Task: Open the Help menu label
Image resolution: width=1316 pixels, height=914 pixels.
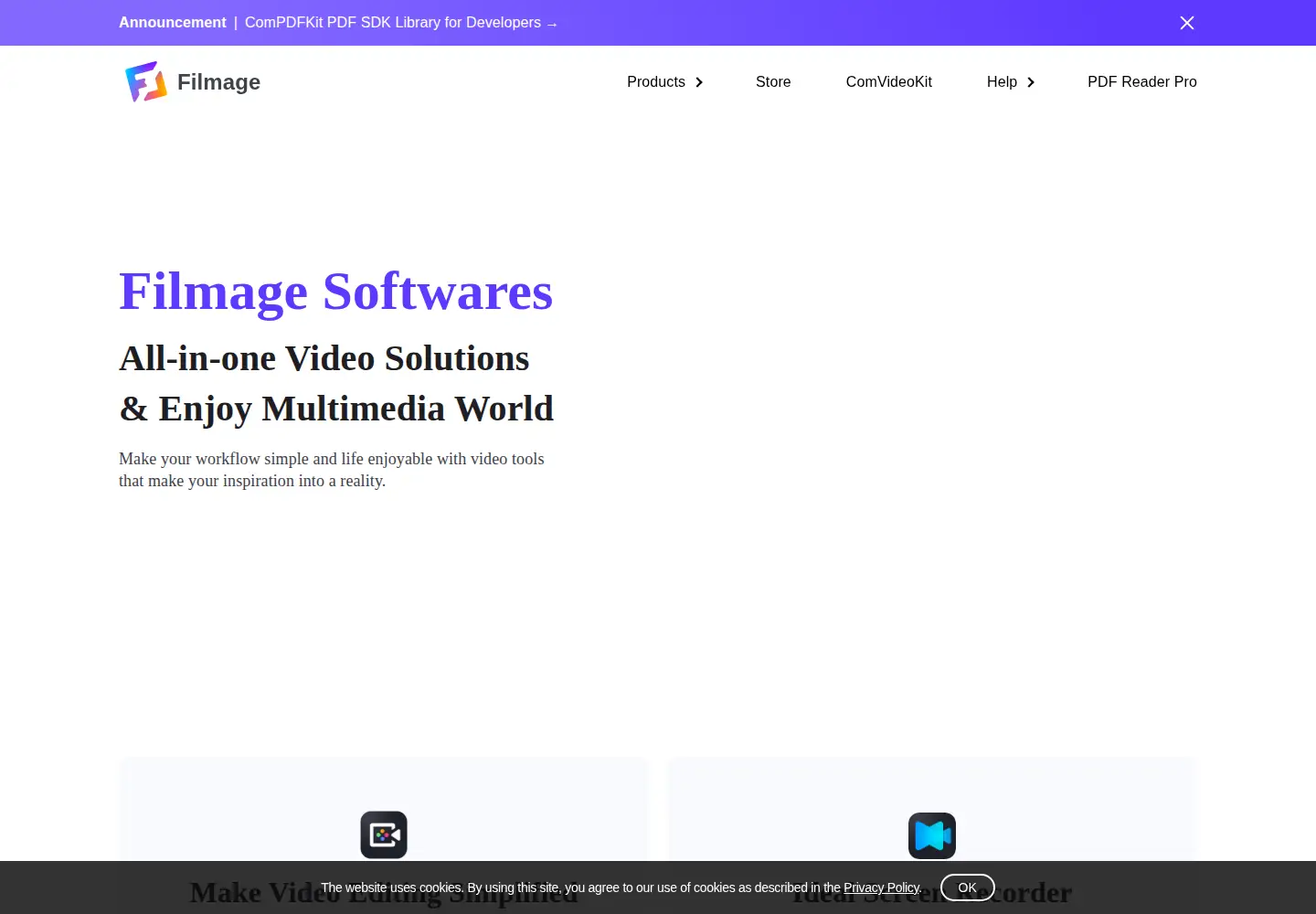Action: [x=1002, y=81]
